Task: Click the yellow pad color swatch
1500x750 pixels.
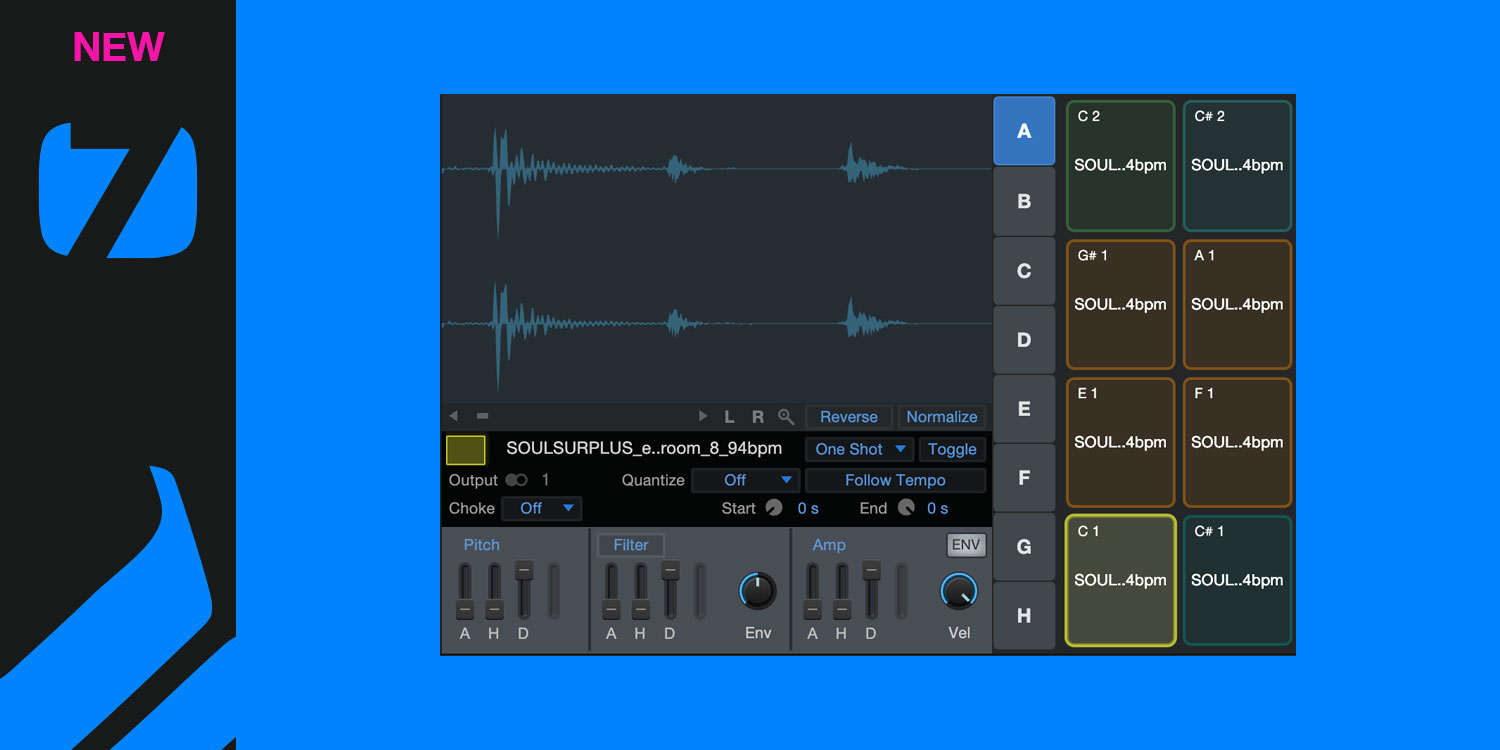Action: 466,450
